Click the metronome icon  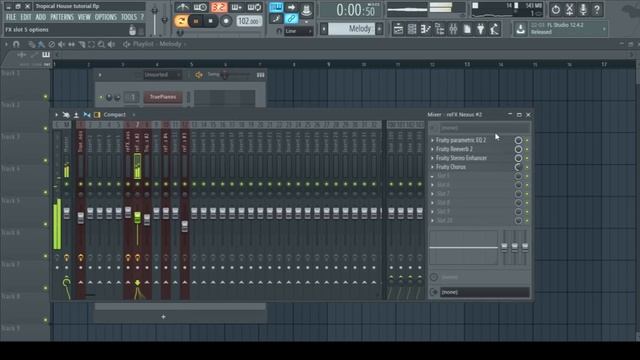click(x=183, y=7)
